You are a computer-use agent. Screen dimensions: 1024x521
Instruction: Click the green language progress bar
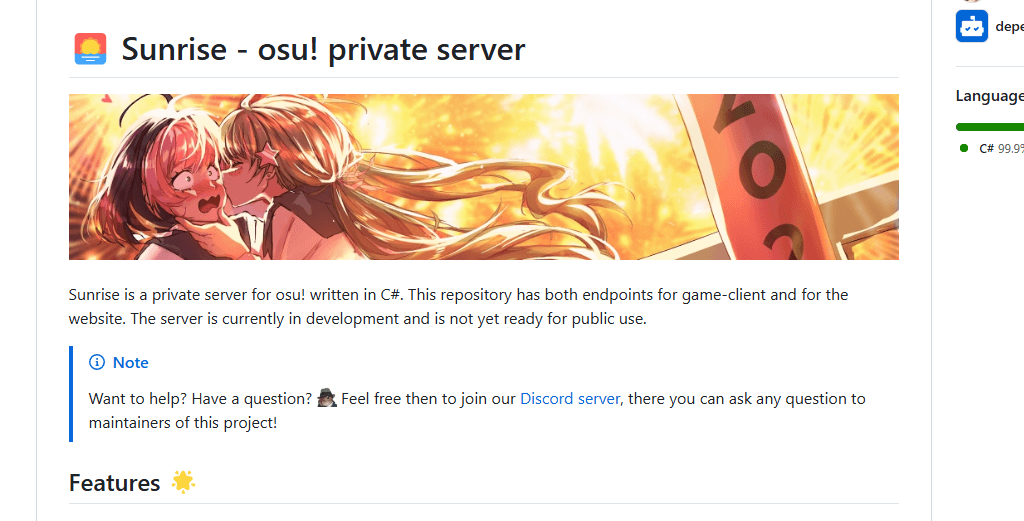(x=990, y=127)
